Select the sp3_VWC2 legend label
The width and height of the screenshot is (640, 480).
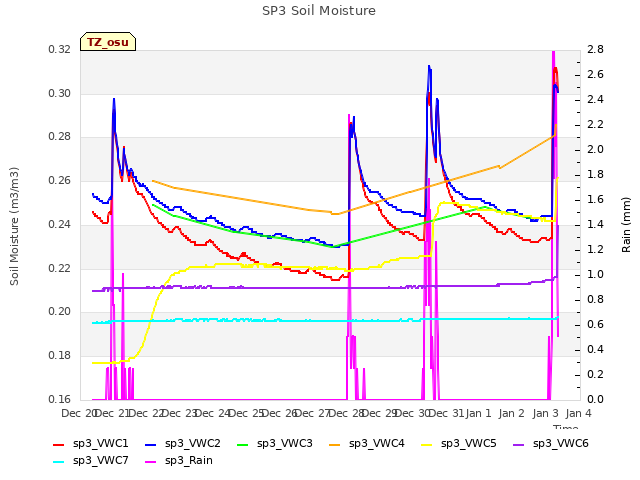click(193, 444)
